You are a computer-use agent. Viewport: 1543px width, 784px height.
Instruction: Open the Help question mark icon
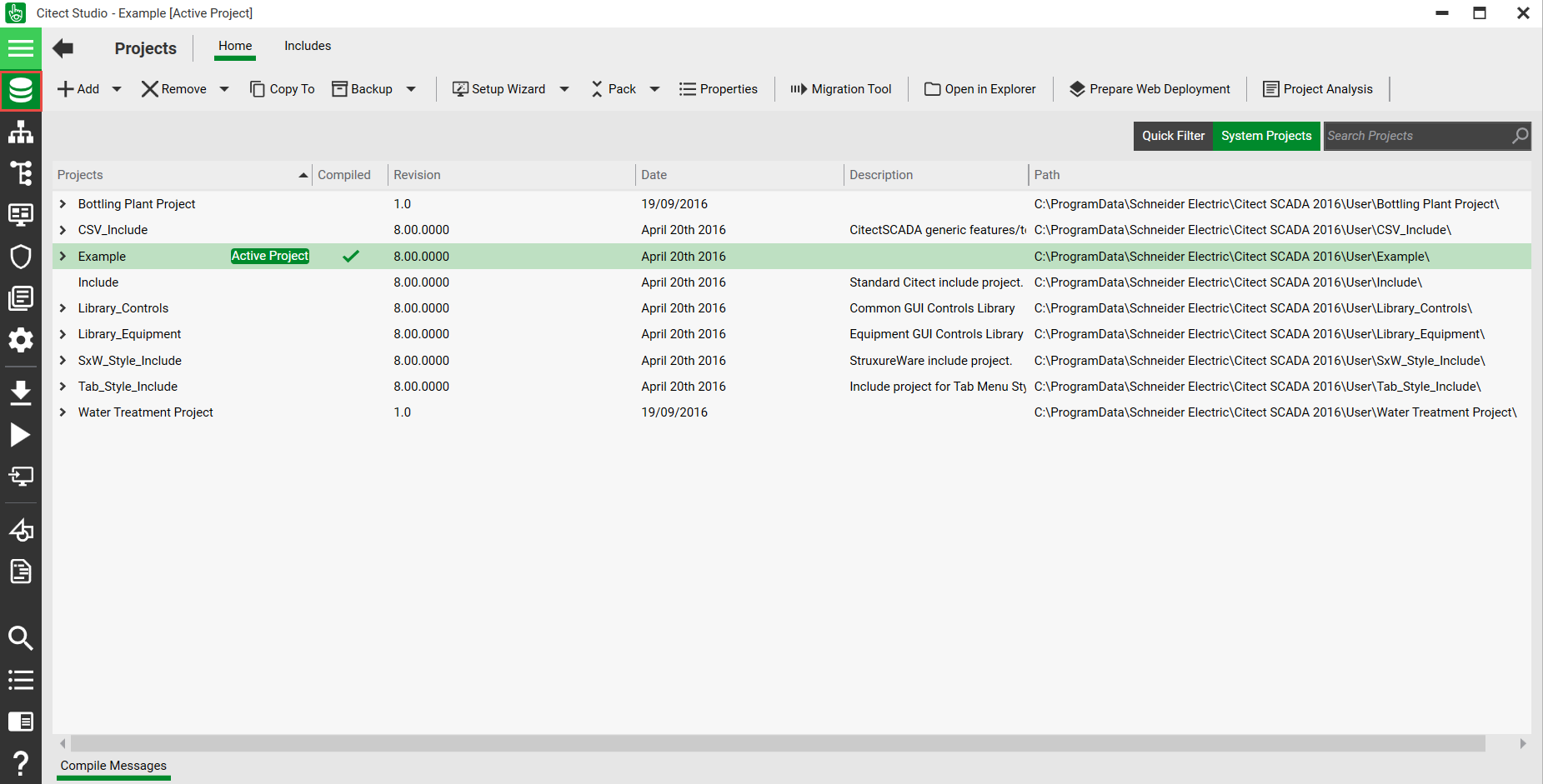20,762
